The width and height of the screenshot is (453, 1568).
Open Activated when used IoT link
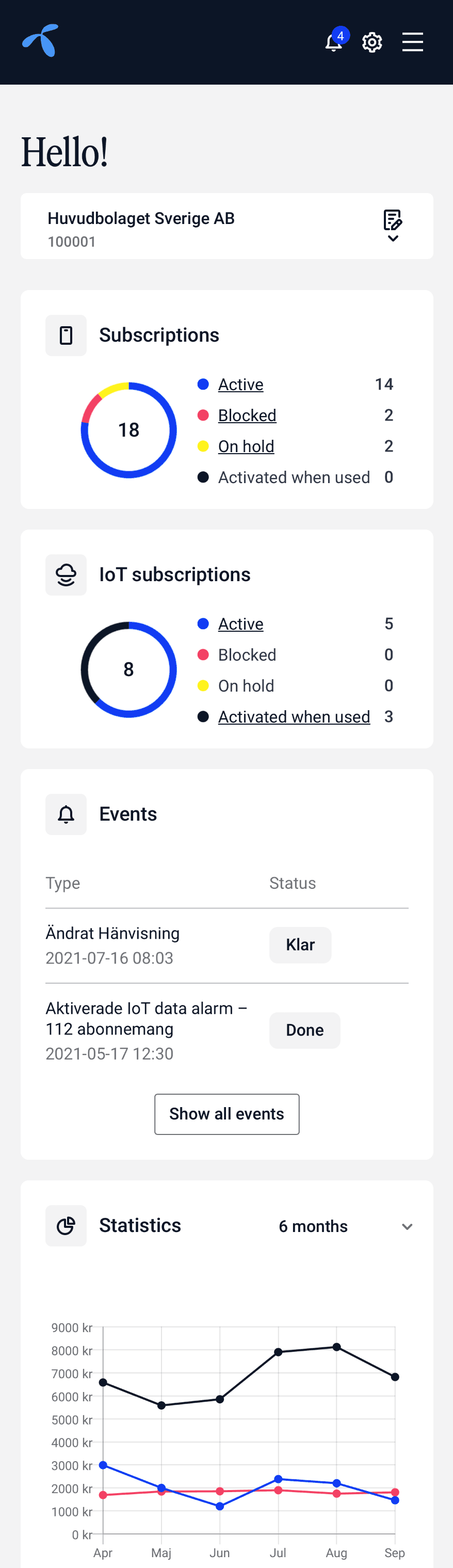(294, 716)
